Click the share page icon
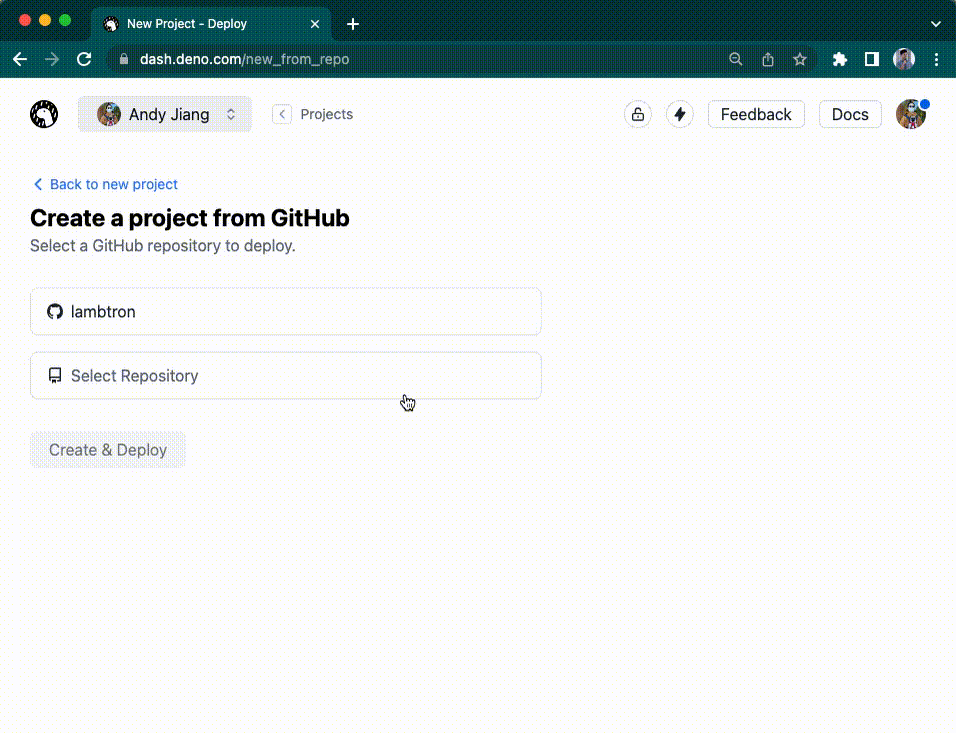This screenshot has height=733, width=956. 768,59
